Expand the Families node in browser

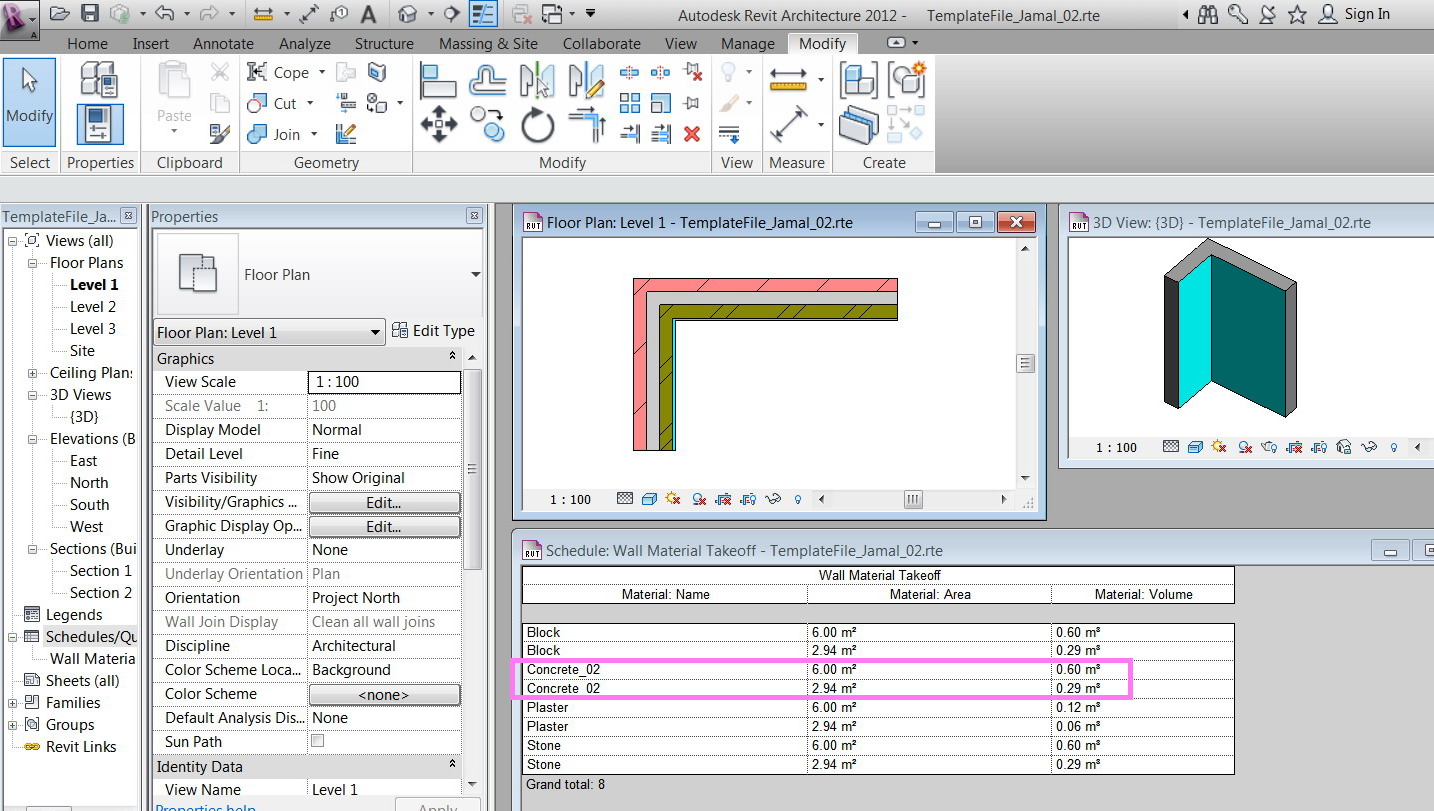click(13, 703)
